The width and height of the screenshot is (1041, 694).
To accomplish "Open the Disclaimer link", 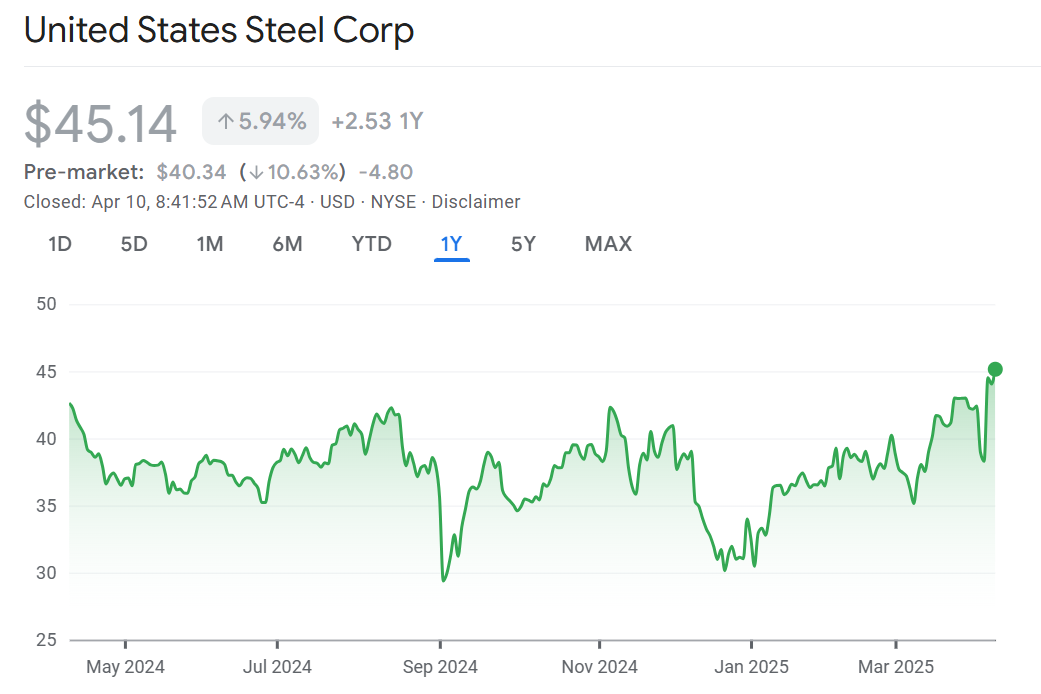I will pyautogui.click(x=476, y=202).
